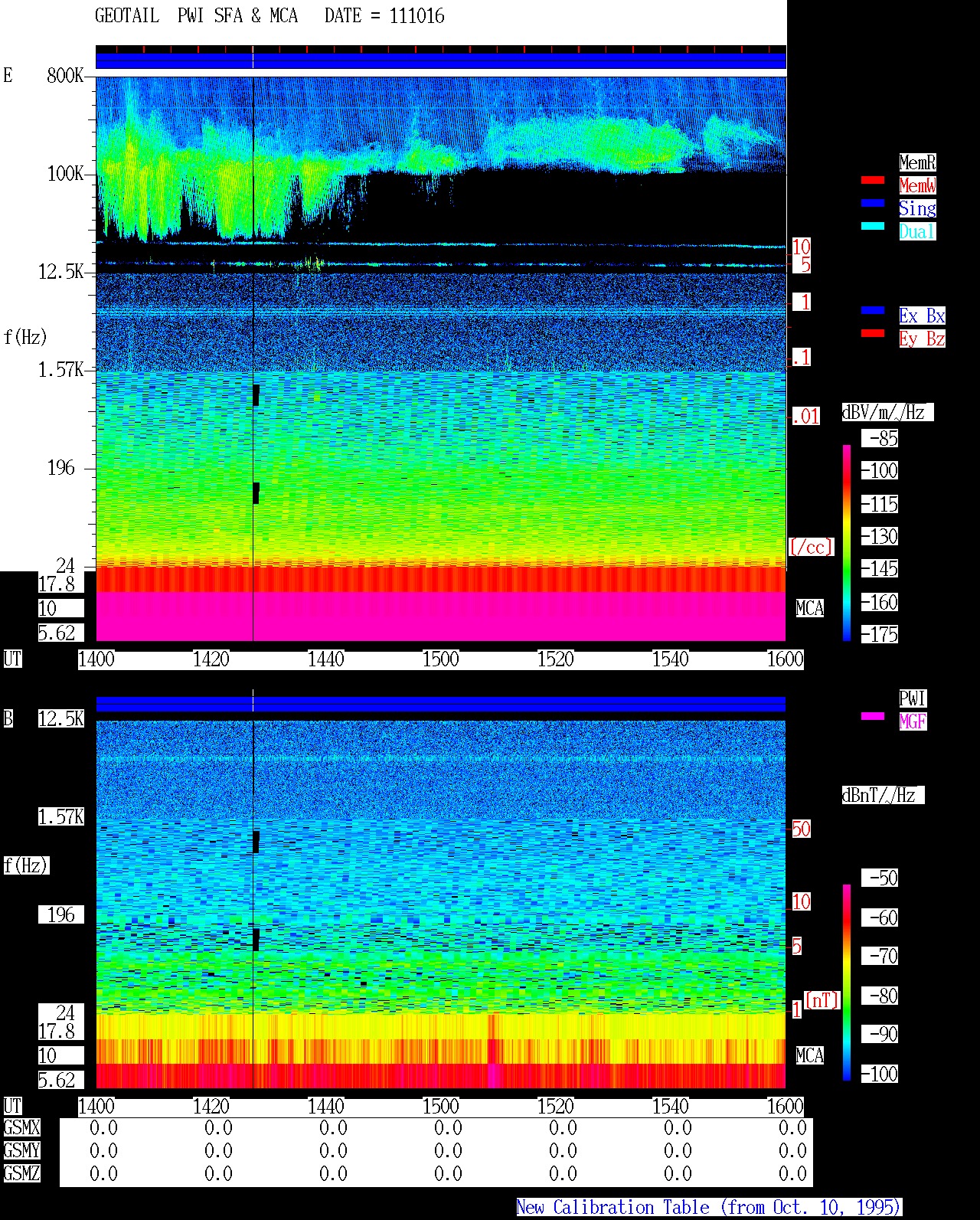Select the 'MGF' legend label
Screen dimensions: 980x1220
pos(913,721)
